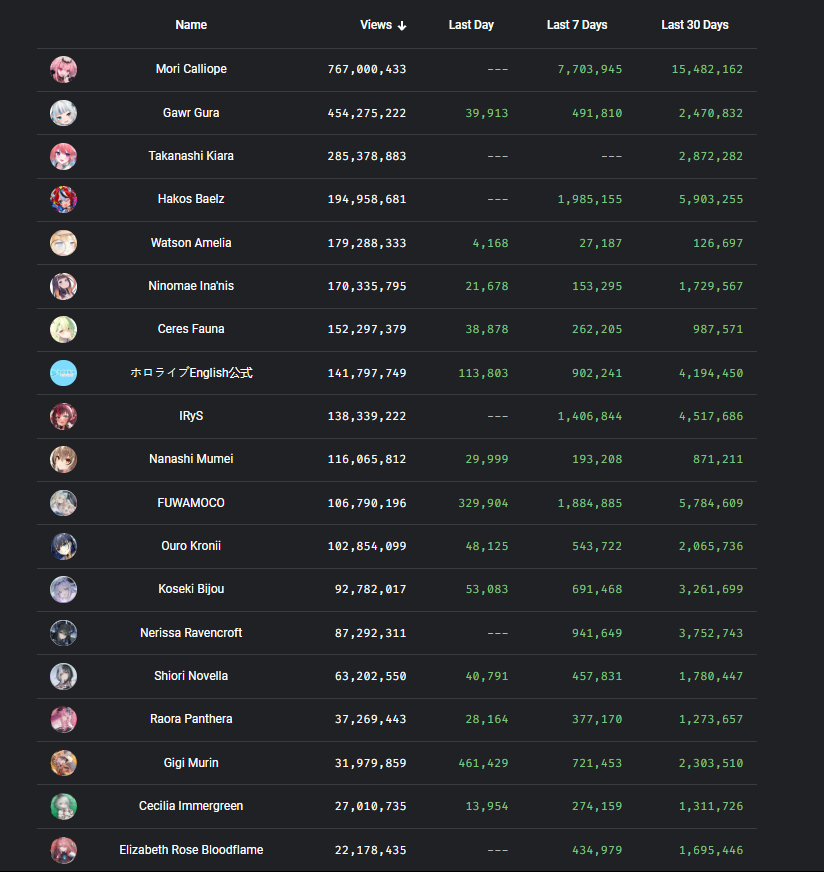The image size is (824, 872).
Task: Open the Ninomae Ina'nis channel link
Action: pos(191,286)
